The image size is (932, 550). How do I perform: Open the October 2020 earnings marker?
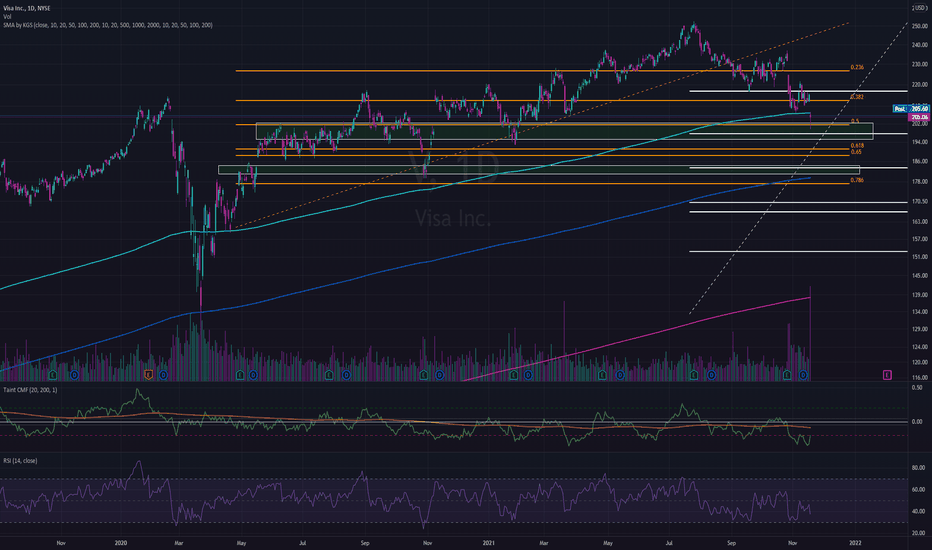pyautogui.click(x=423, y=375)
